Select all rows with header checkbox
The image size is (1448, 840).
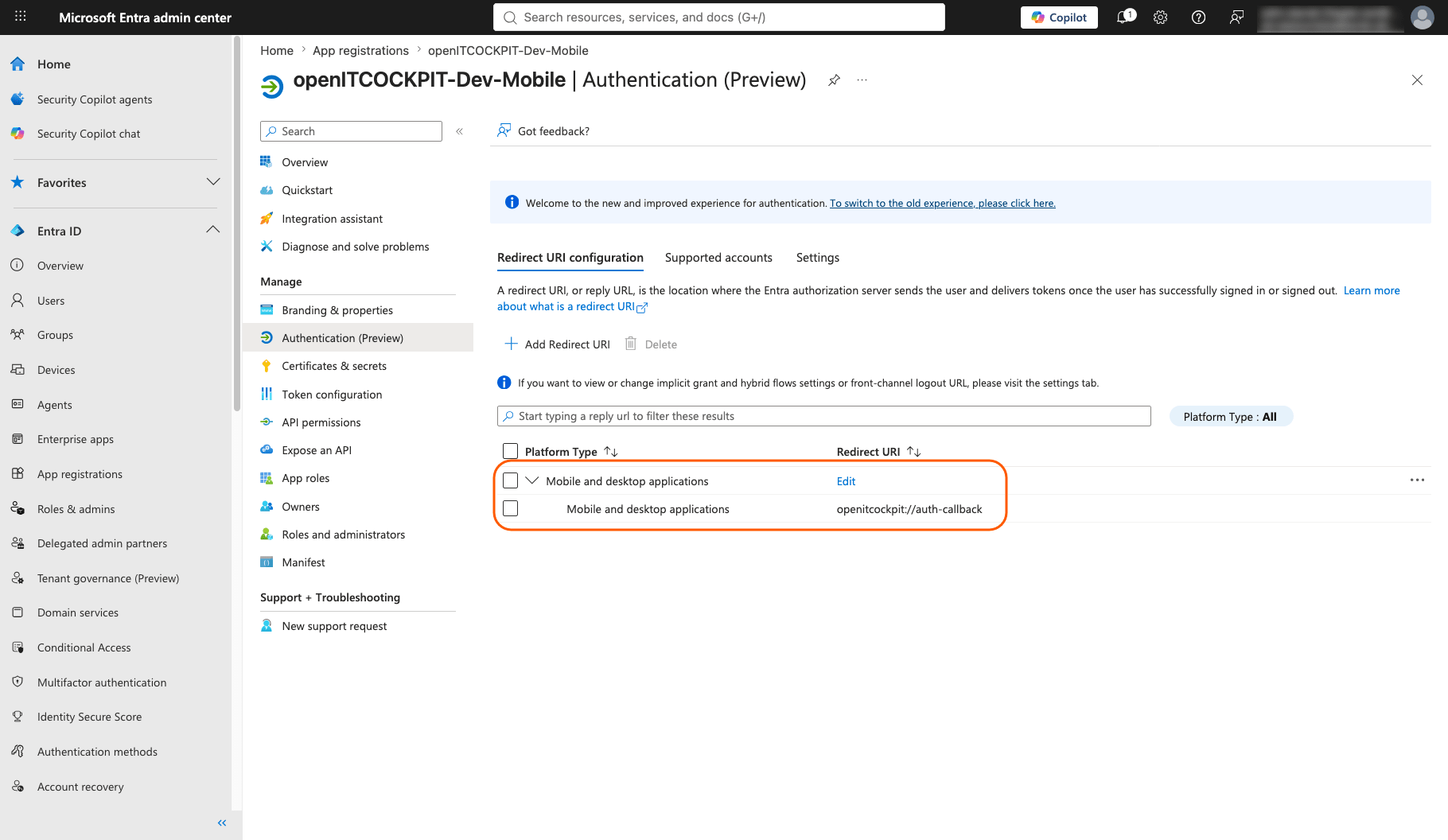511,451
